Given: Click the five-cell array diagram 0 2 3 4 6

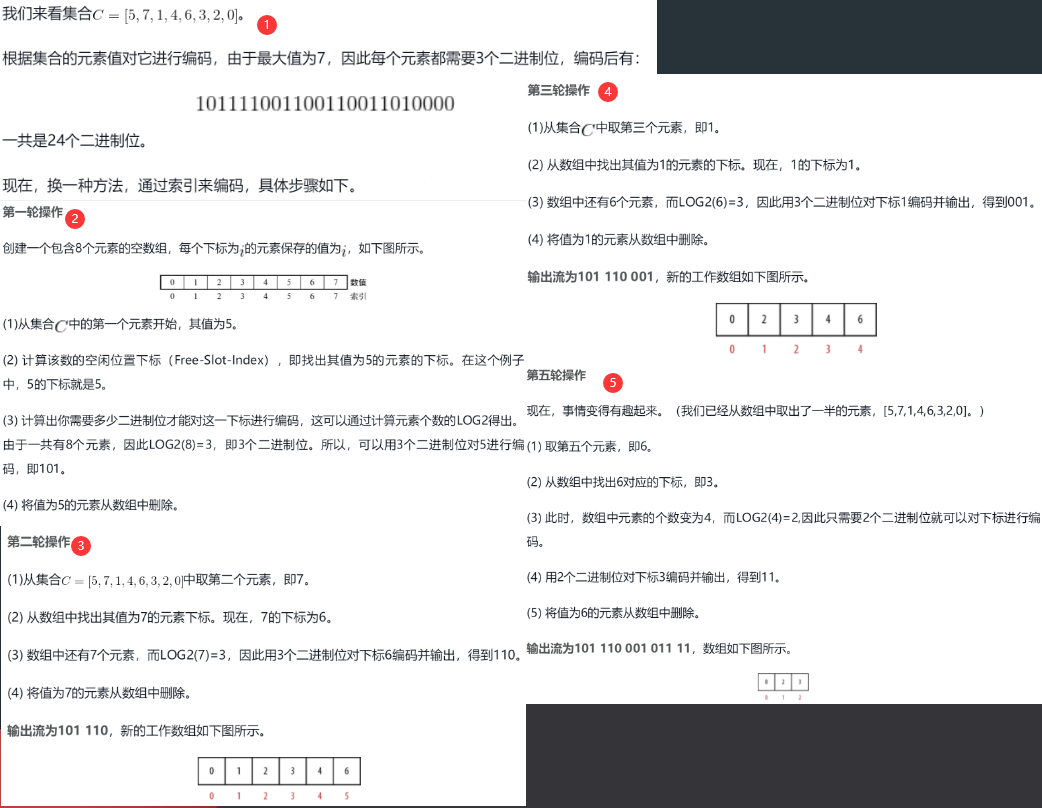Looking at the screenshot, I should (796, 328).
